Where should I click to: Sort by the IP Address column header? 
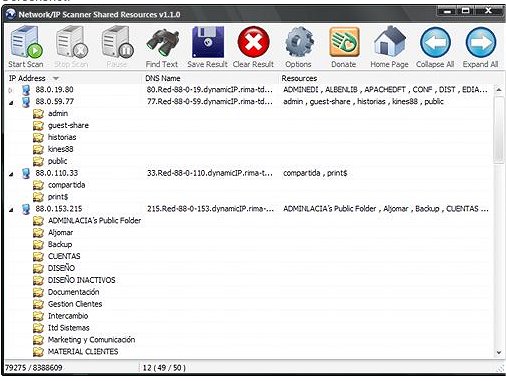pyautogui.click(x=74, y=78)
